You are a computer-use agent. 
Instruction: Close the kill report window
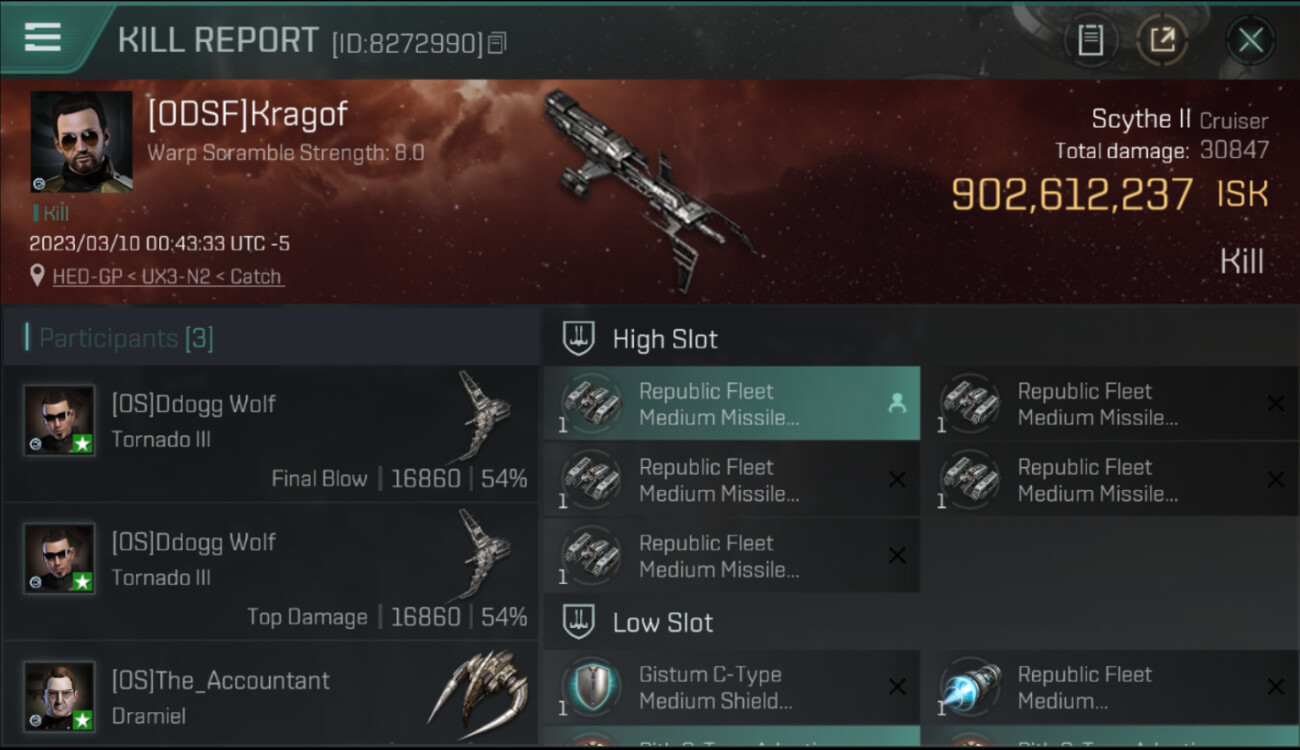[1250, 41]
